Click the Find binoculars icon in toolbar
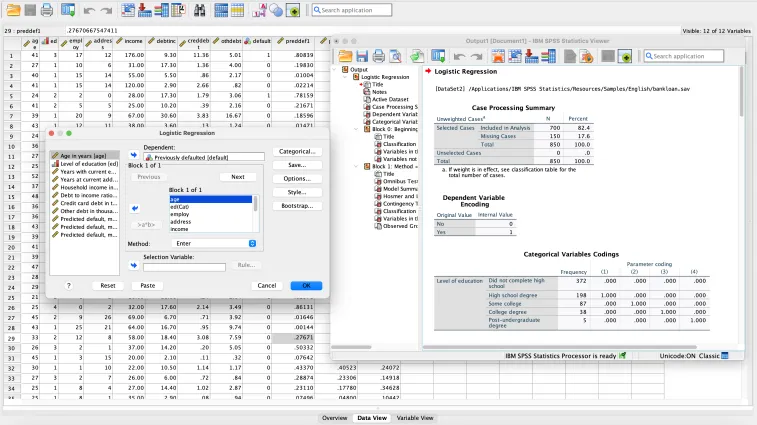The width and height of the screenshot is (757, 425). (x=200, y=10)
